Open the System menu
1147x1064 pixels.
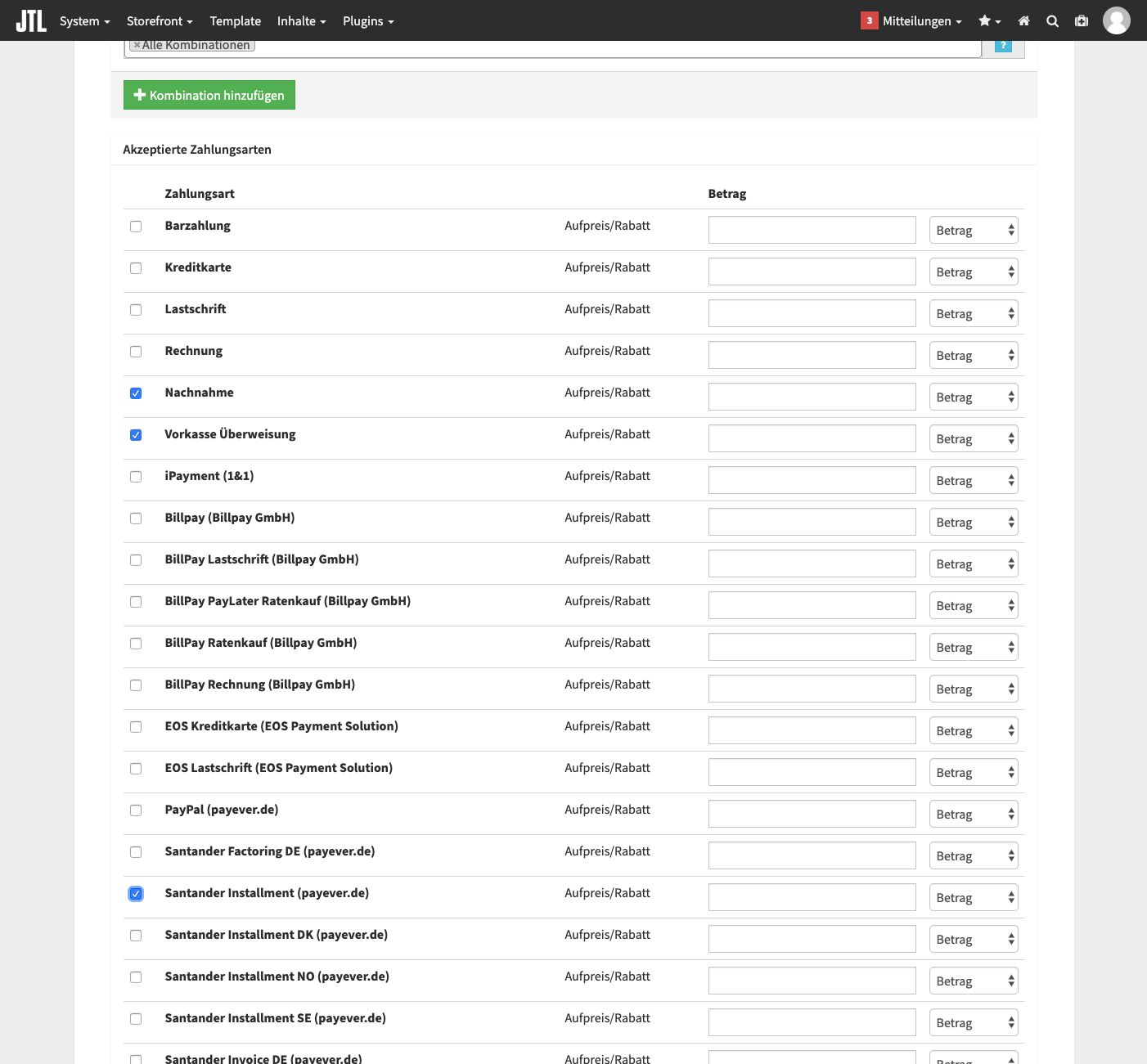tap(84, 20)
